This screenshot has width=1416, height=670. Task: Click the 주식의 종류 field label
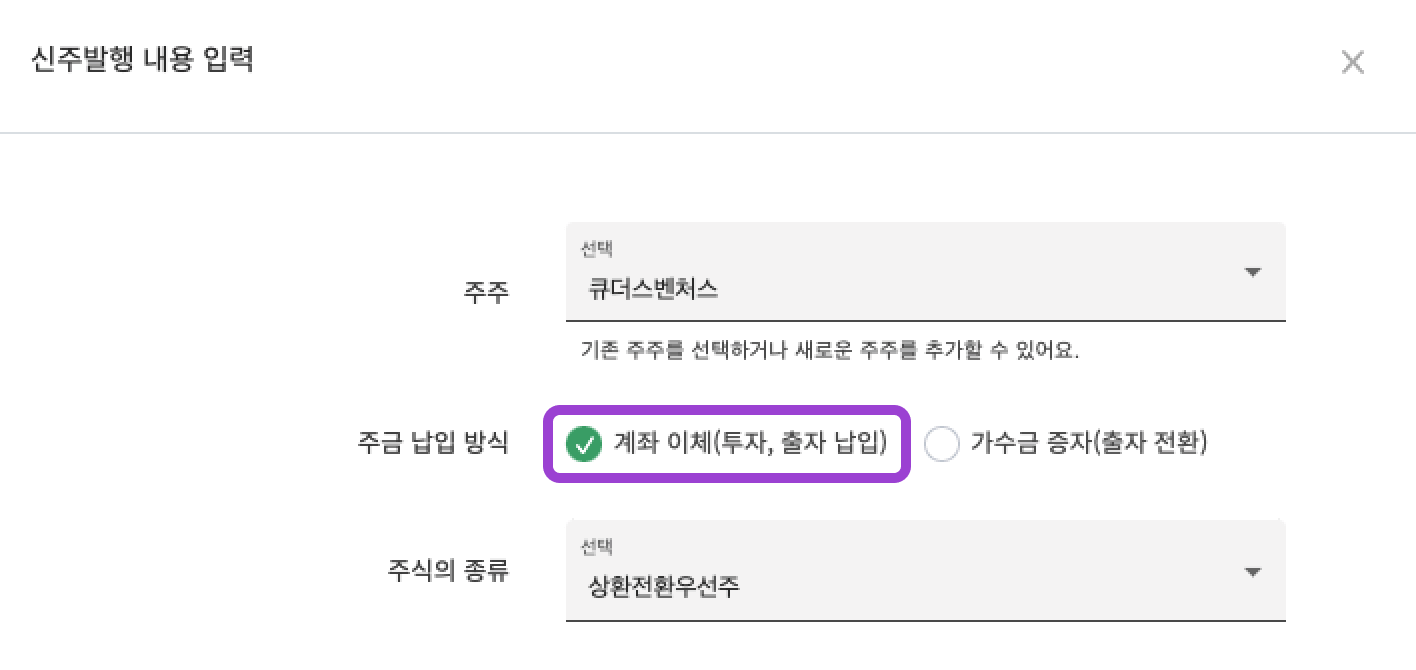tap(448, 570)
